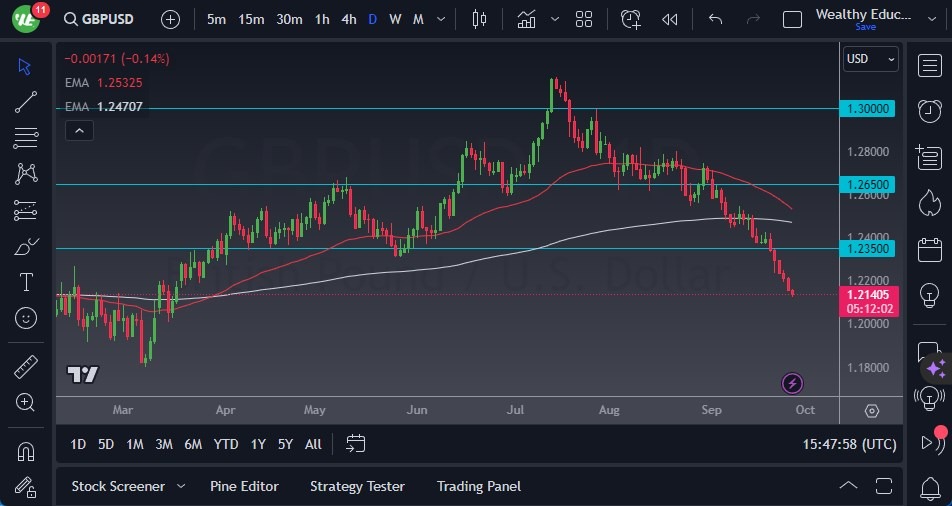Open the emoji icons tool
This screenshot has width=952, height=506.
click(26, 318)
